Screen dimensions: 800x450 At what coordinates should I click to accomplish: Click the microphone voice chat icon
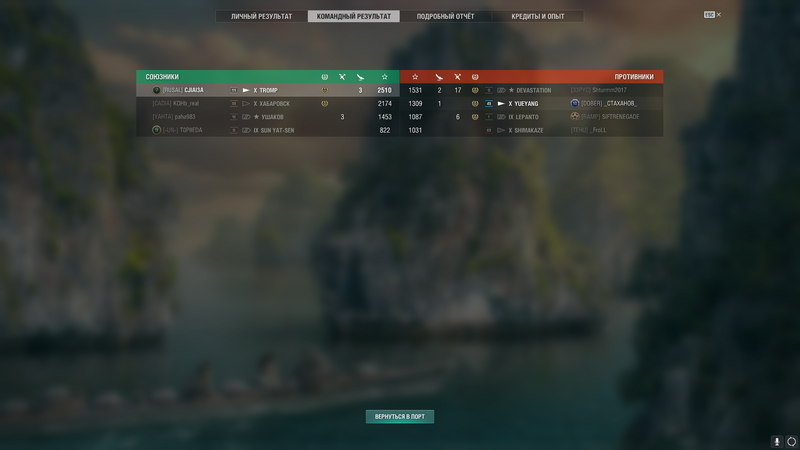pos(777,441)
